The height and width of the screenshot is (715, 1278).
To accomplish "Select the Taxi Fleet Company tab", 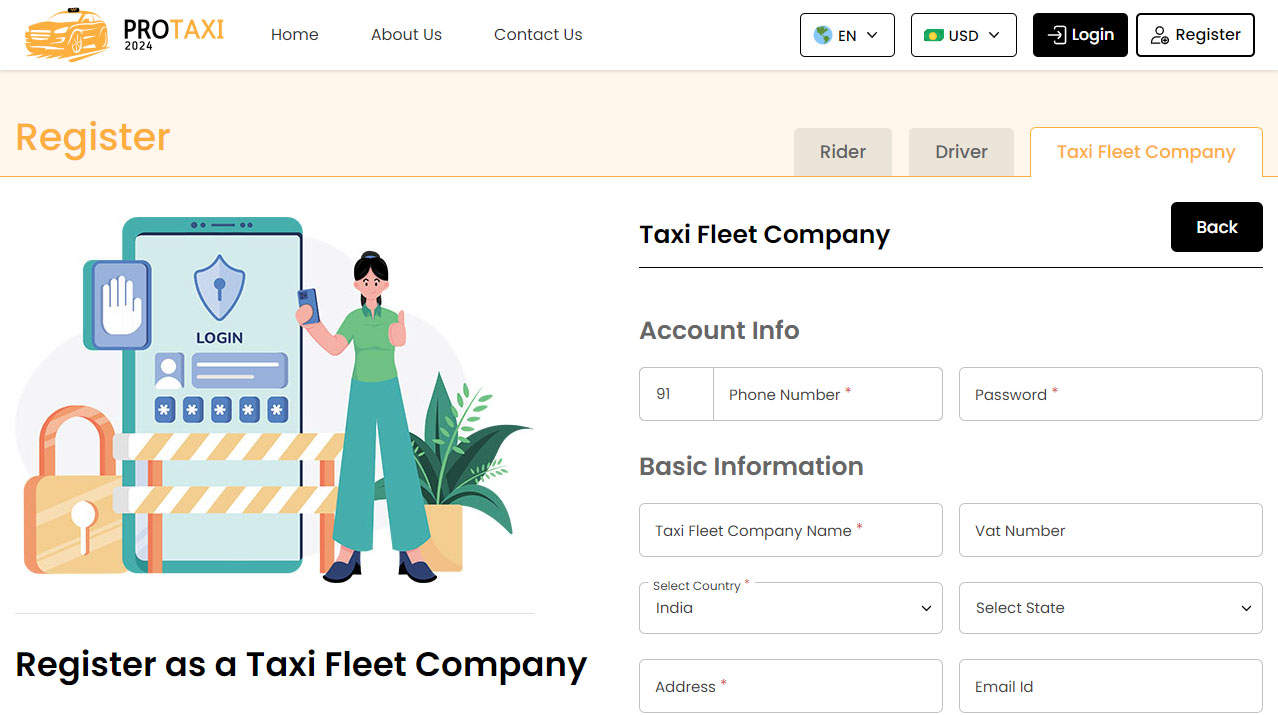I will pyautogui.click(x=1146, y=152).
